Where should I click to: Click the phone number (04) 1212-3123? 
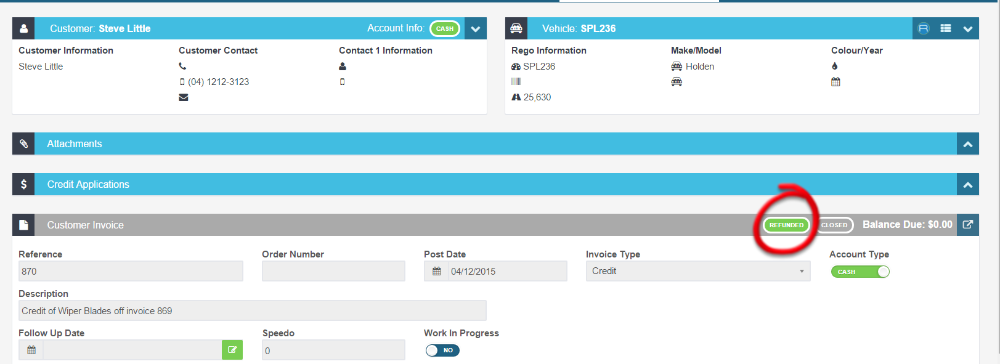coord(218,82)
